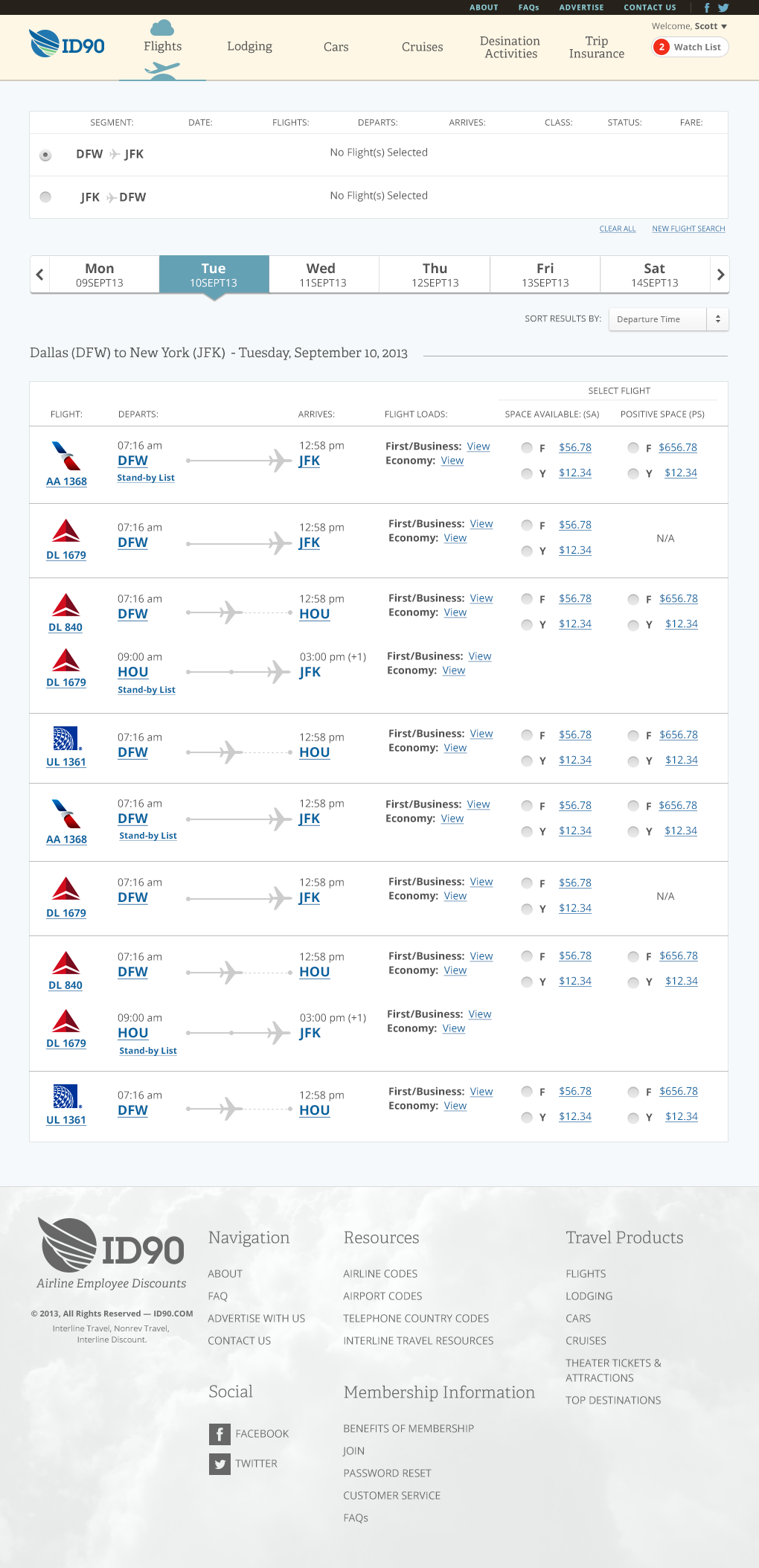The image size is (759, 1568).
Task: Switch to Wed 11SEPT13 date tab
Action: 323,275
